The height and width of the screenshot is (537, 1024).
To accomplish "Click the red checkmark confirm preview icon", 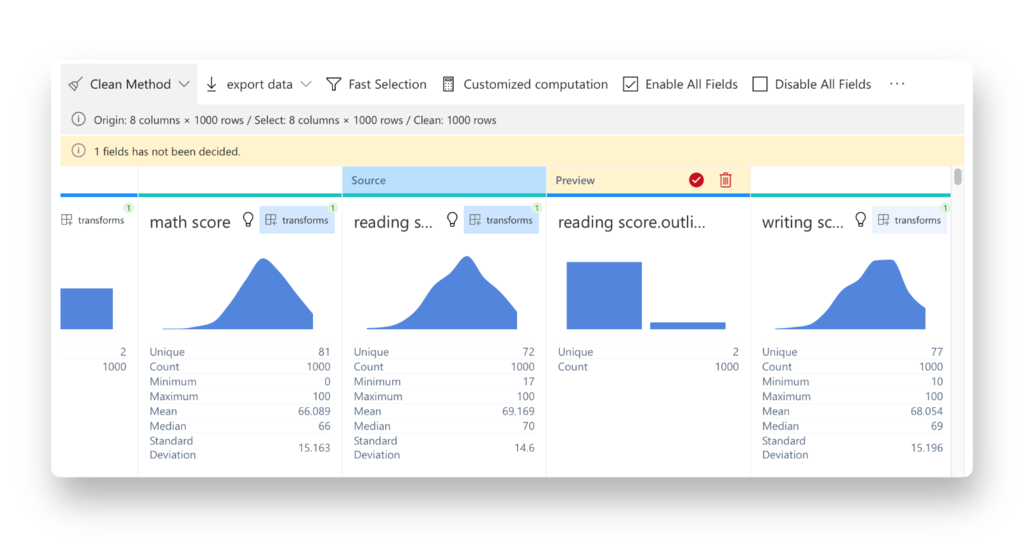I will (696, 180).
